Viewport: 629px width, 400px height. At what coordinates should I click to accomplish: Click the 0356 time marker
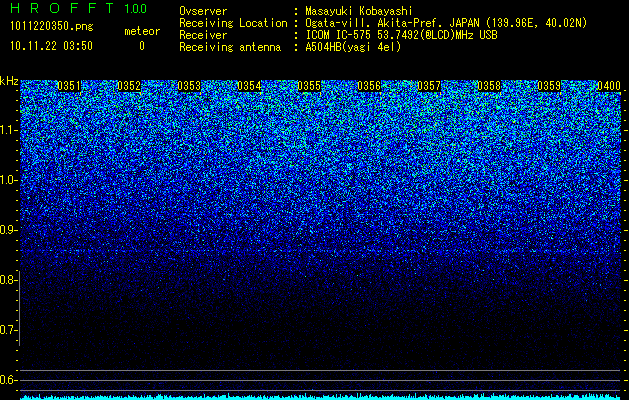(369, 86)
